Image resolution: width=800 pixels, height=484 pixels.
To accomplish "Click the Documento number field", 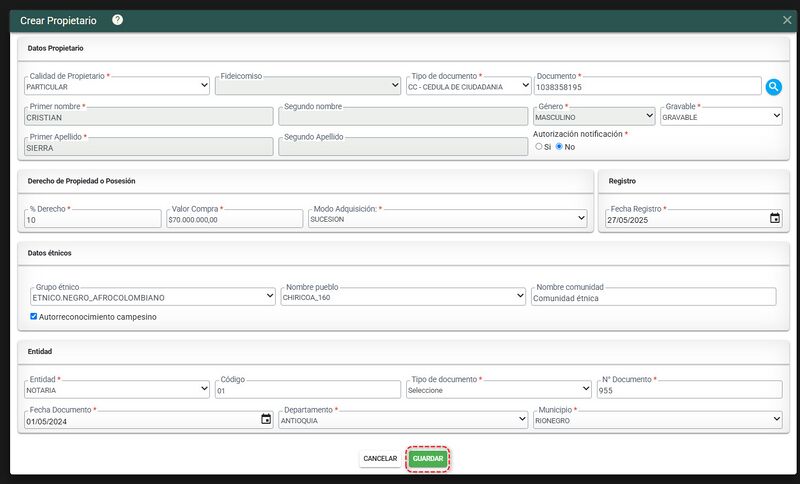I will click(x=647, y=86).
